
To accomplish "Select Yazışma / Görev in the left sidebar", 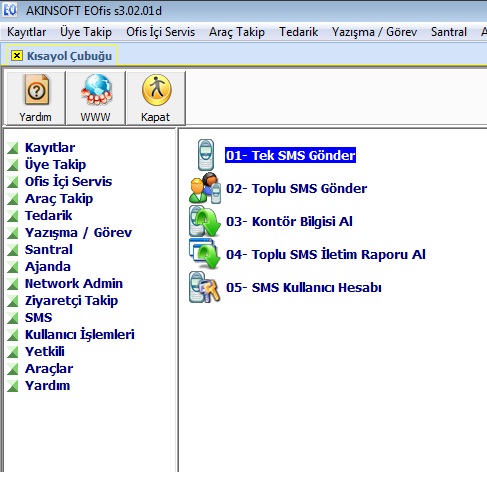I will click(78, 233).
